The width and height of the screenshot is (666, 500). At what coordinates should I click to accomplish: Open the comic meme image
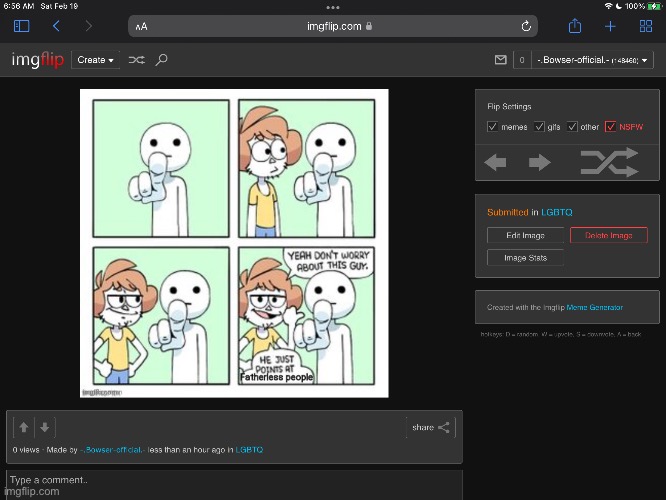(234, 243)
